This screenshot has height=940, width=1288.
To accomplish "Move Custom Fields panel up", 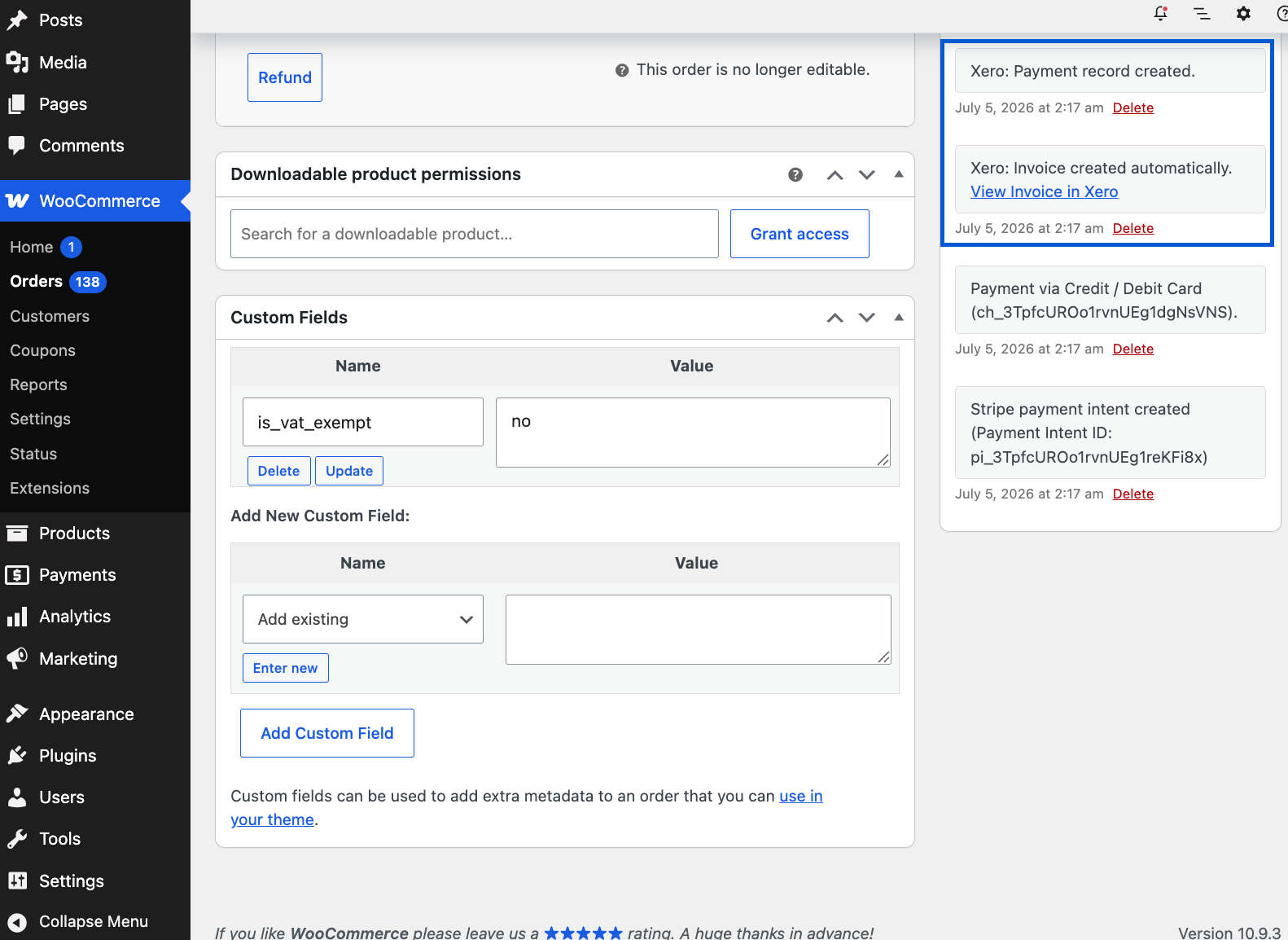I will coord(835,318).
